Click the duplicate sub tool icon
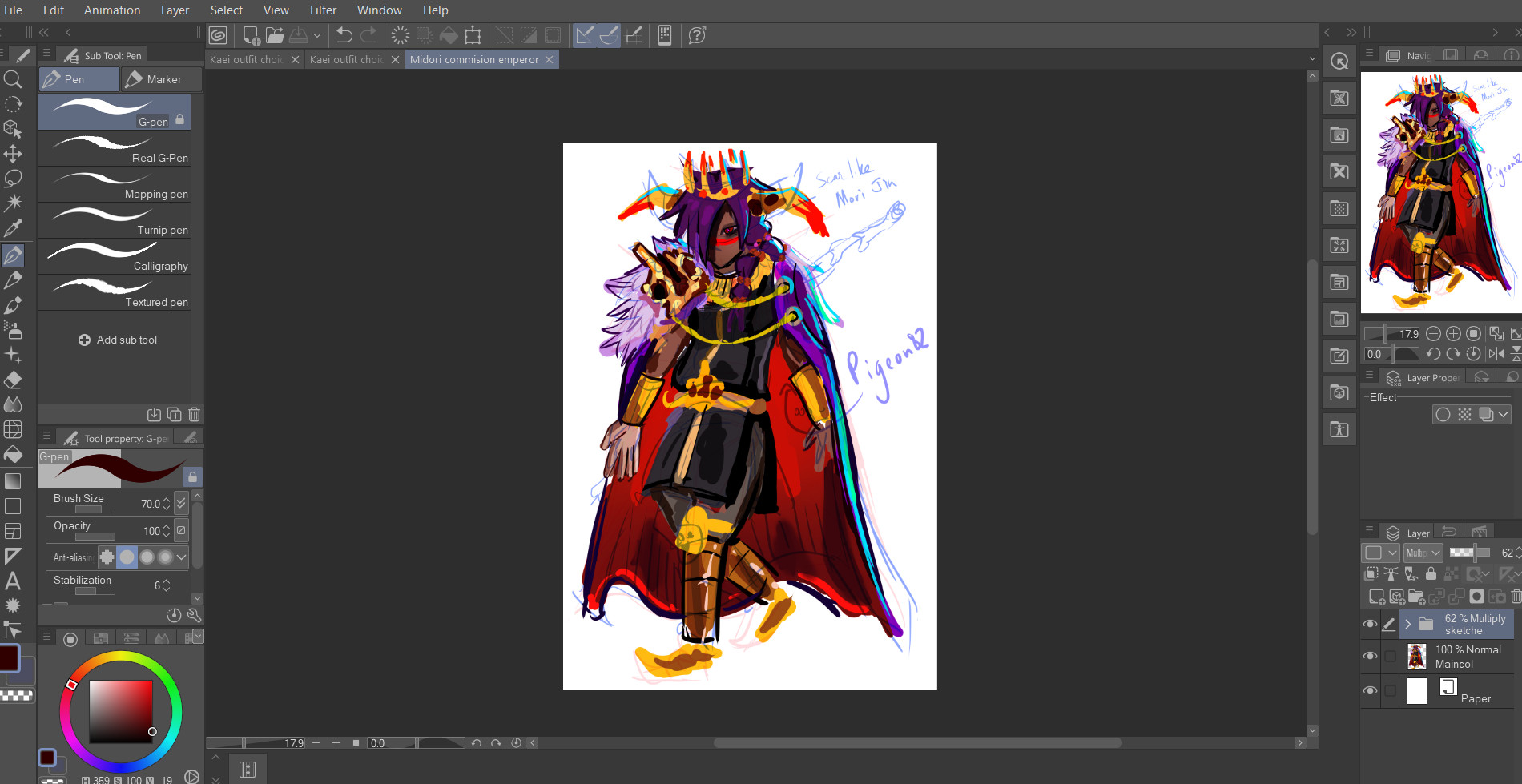Image resolution: width=1522 pixels, height=784 pixels. click(174, 414)
